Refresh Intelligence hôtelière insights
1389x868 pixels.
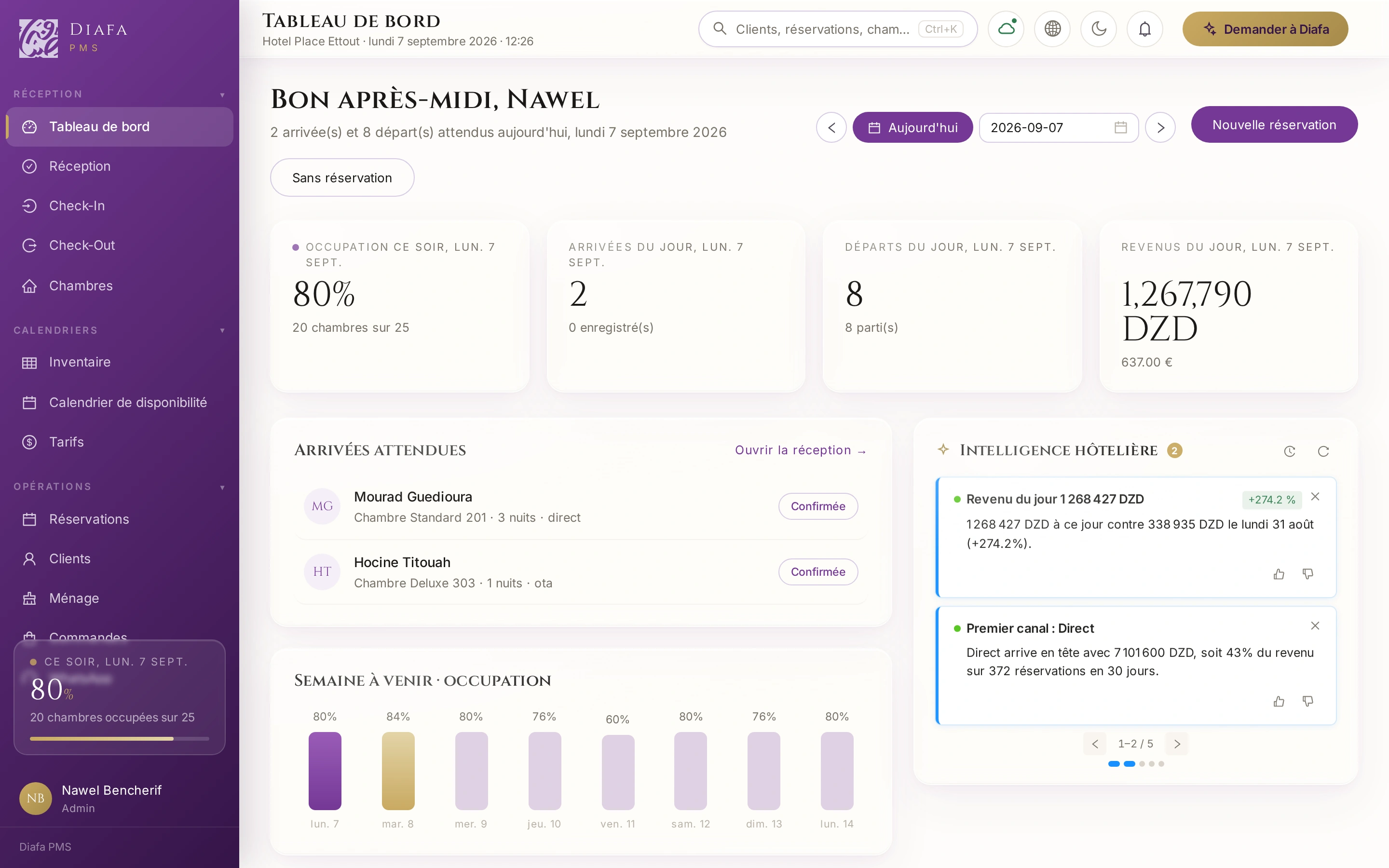(1323, 451)
